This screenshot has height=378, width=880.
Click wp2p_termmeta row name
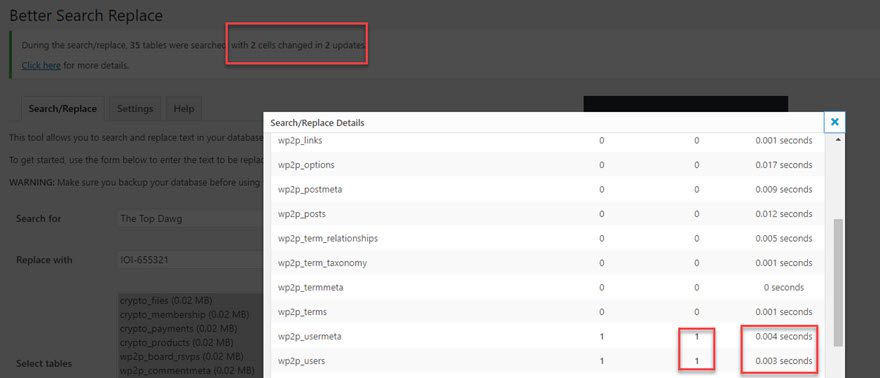point(310,288)
